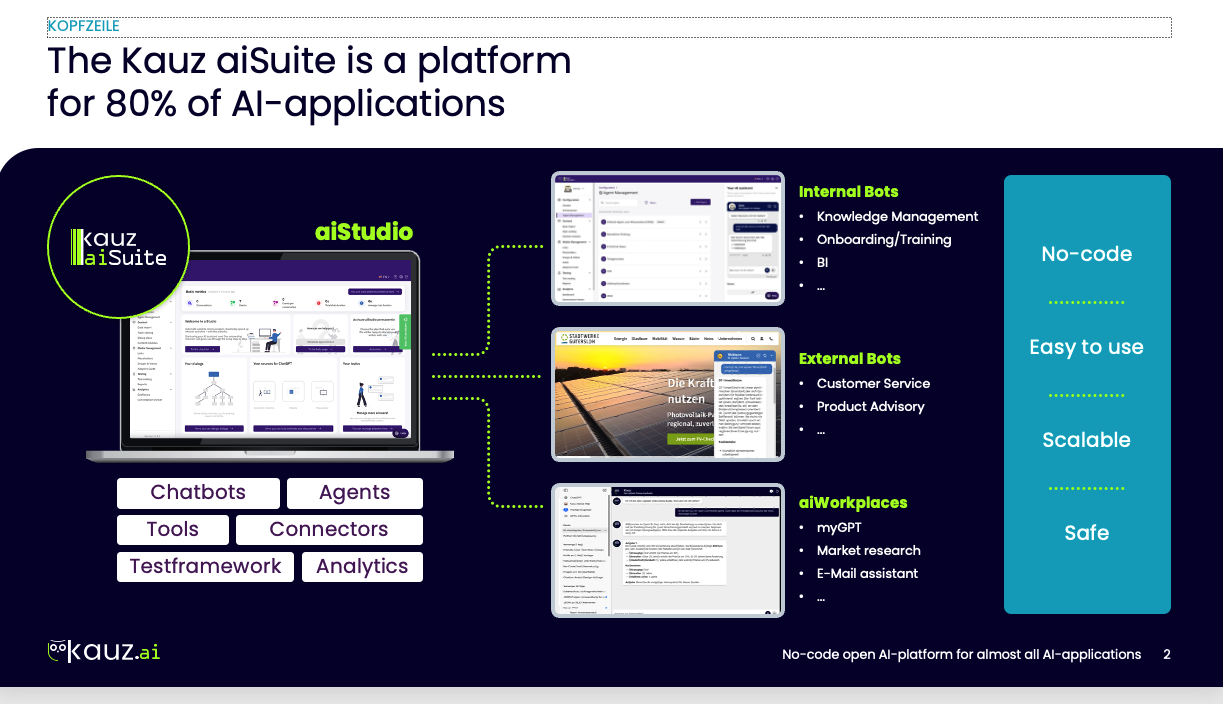1223x704 pixels.
Task: Select the Agent Management screenshot thumbnail
Action: point(668,238)
